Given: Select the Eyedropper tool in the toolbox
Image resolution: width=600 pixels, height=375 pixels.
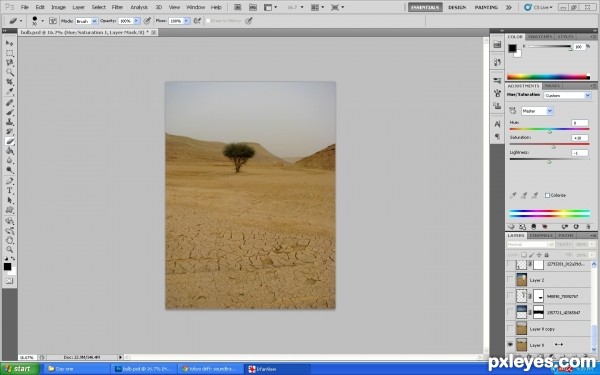Looking at the screenshot, I should coord(10,91).
